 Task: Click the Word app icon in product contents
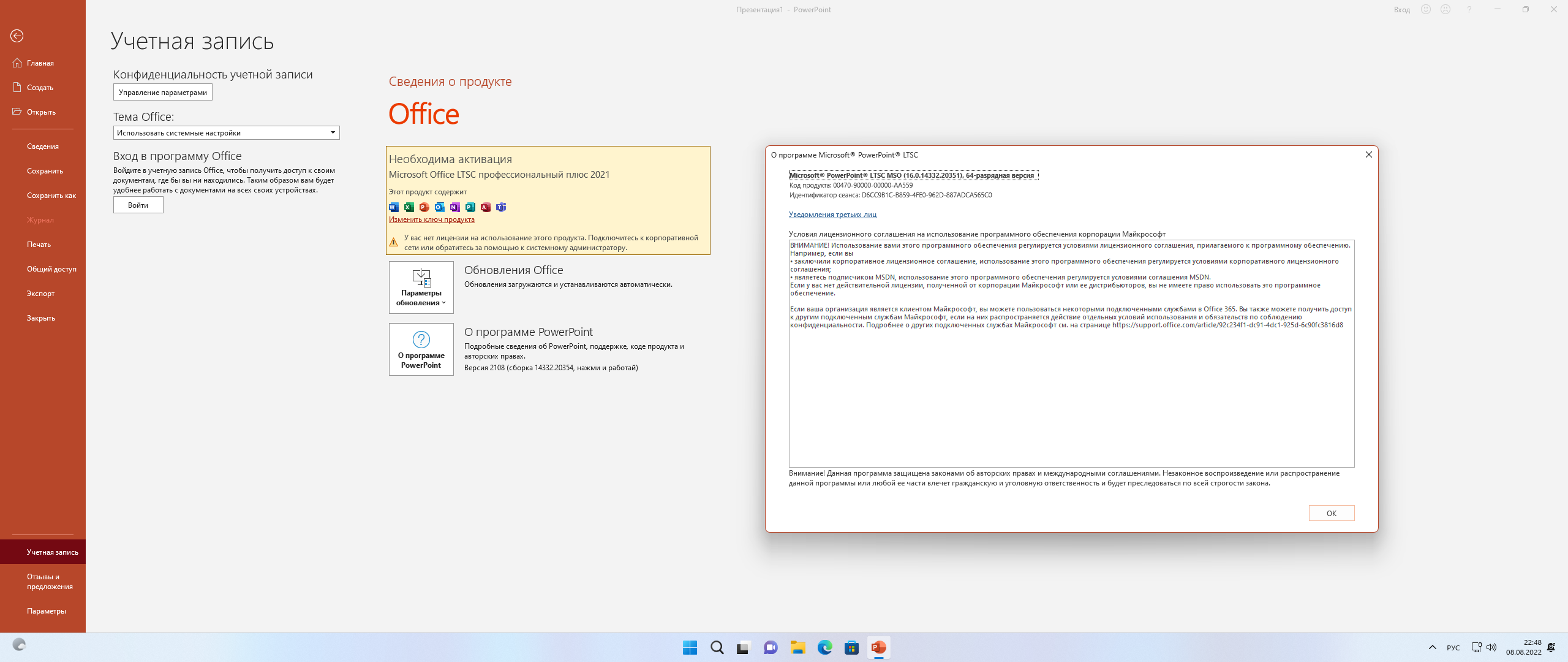click(394, 207)
